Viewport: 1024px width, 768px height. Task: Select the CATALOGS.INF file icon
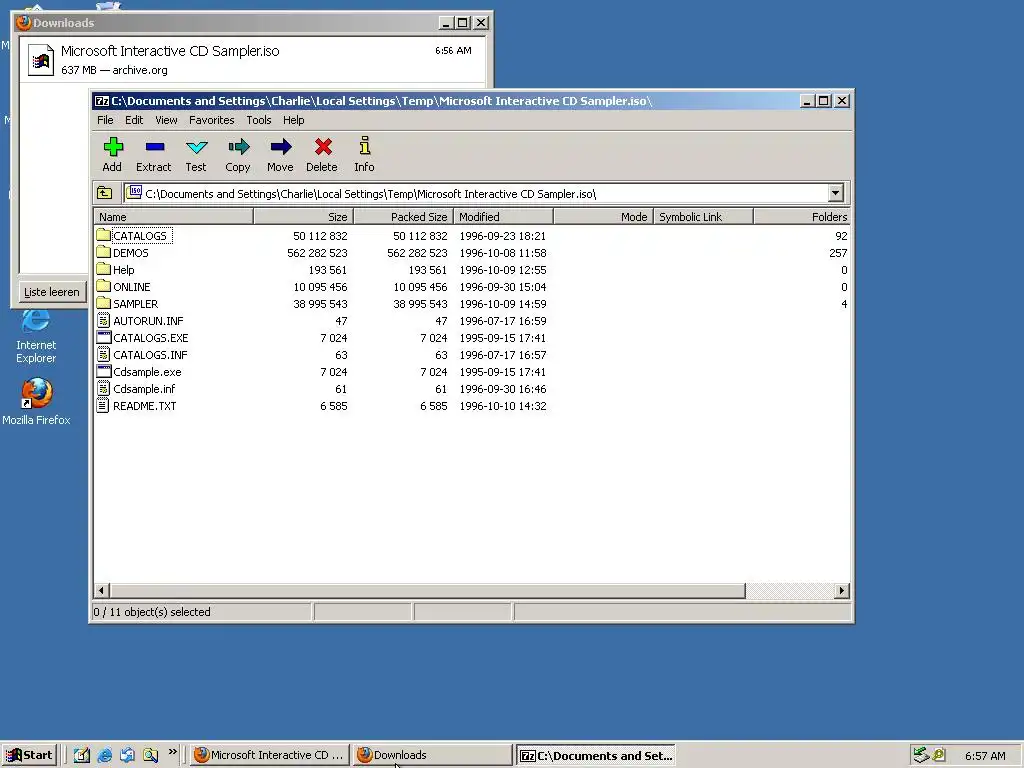point(103,354)
